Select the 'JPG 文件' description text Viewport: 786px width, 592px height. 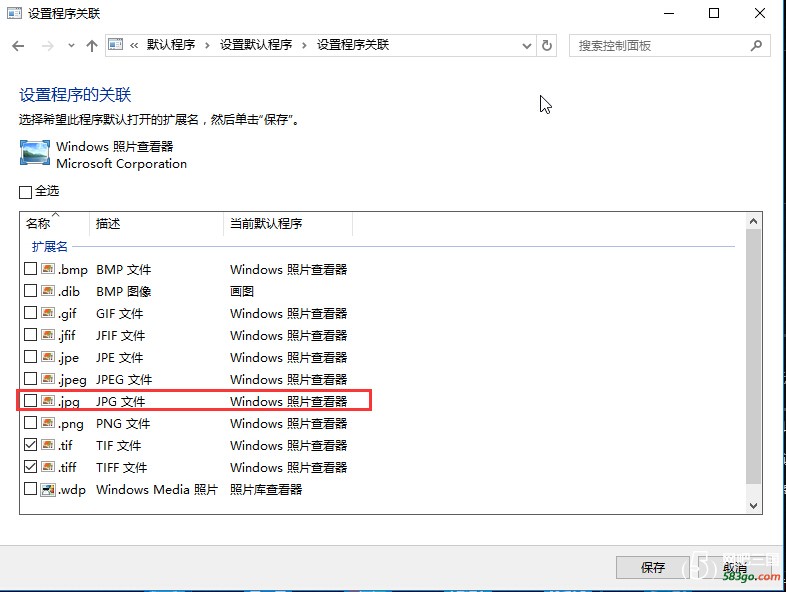121,401
